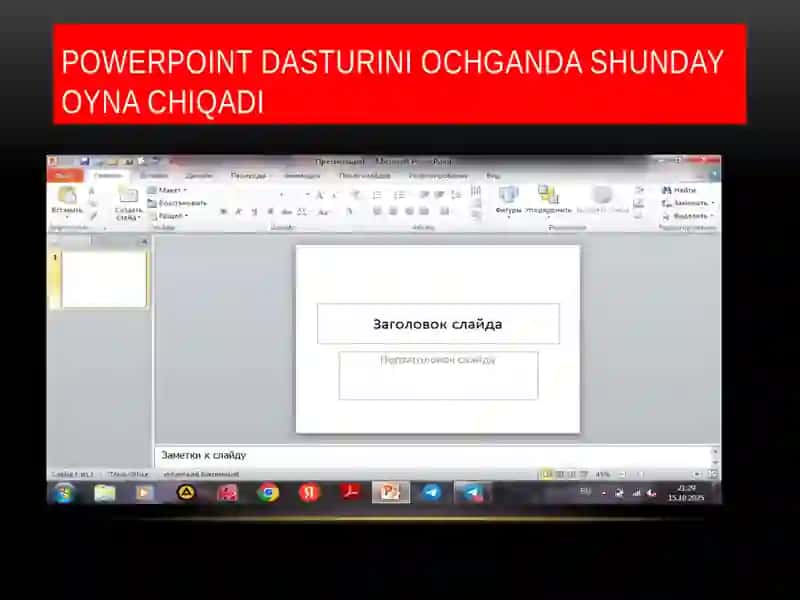800x600 pixels.
Task: Switch to the Дизайн tab
Action: [198, 175]
